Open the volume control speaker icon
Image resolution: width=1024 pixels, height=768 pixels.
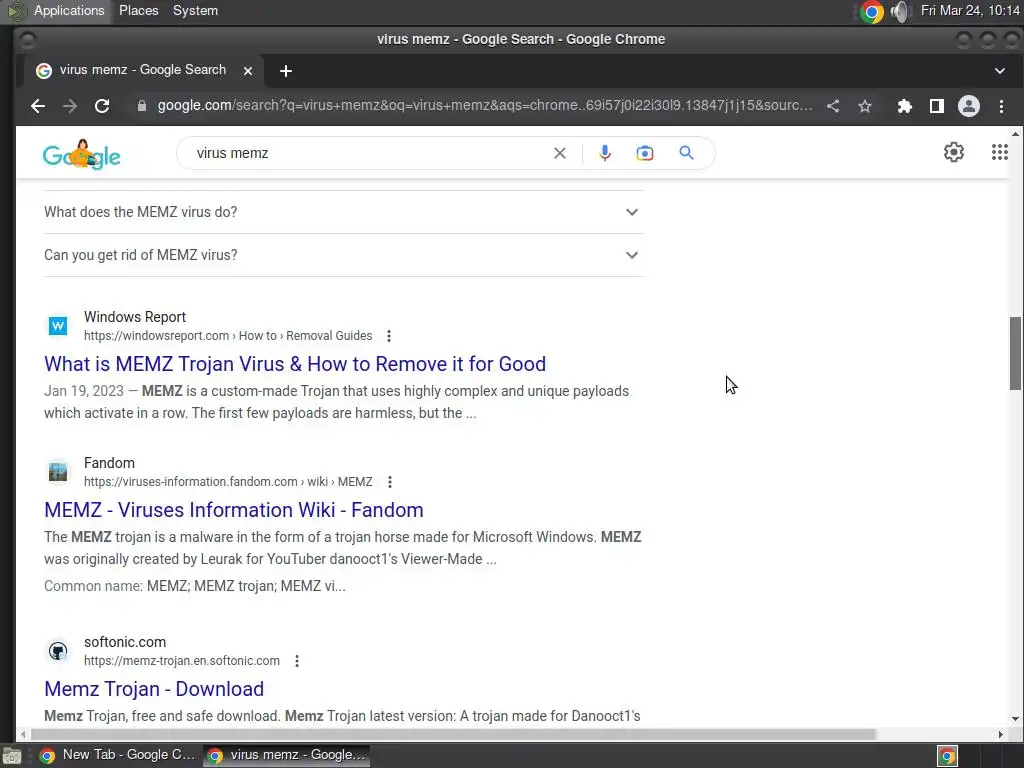[x=900, y=12]
